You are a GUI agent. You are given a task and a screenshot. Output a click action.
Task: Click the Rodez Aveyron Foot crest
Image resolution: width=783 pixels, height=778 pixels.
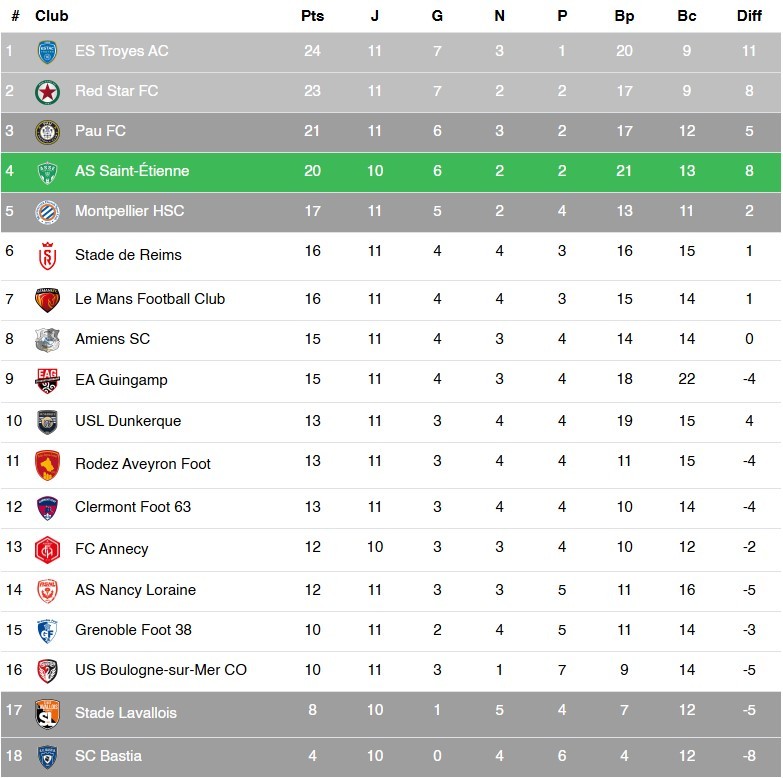[47, 464]
